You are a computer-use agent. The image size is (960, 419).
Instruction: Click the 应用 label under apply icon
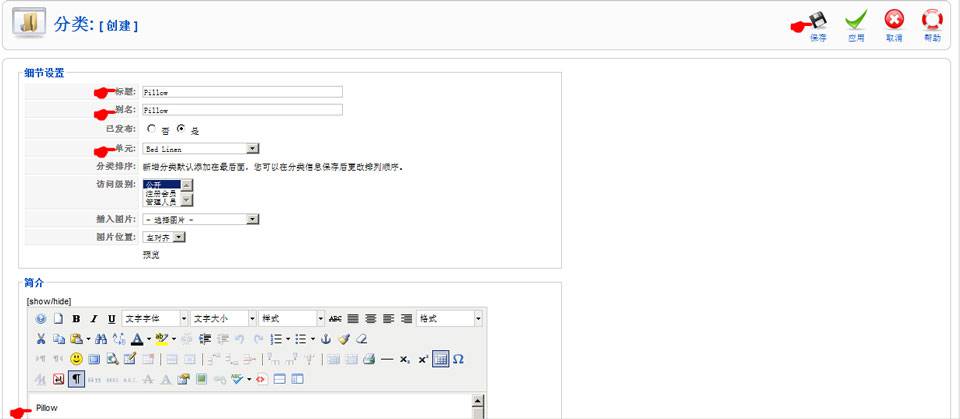click(856, 38)
